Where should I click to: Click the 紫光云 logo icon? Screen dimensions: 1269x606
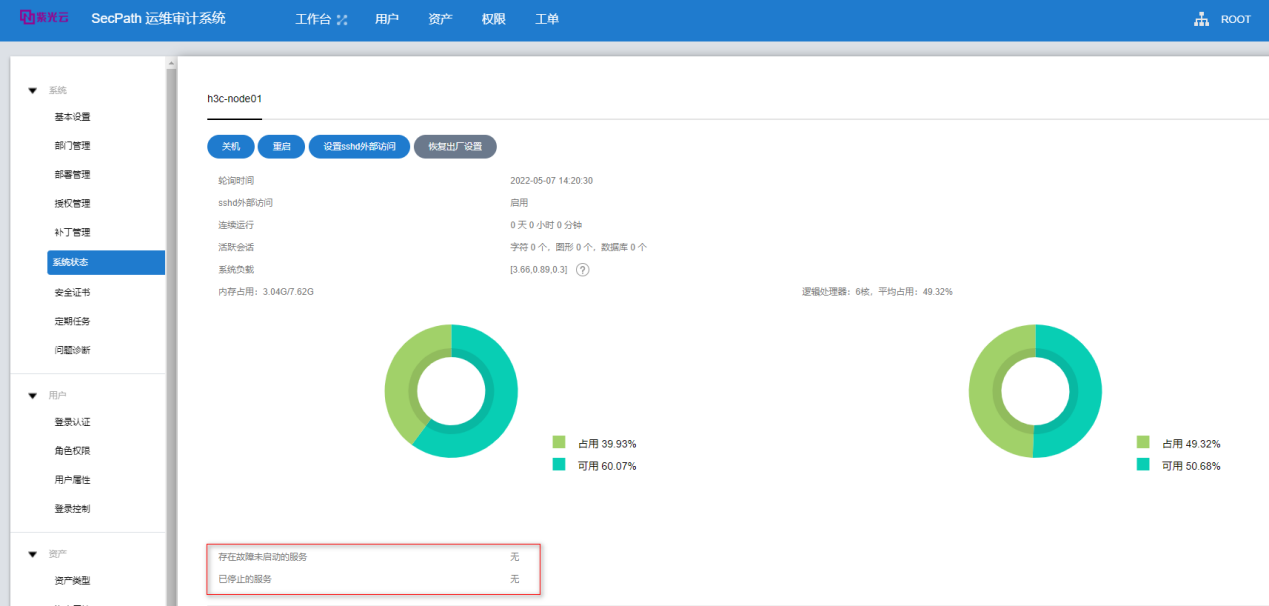tap(45, 18)
